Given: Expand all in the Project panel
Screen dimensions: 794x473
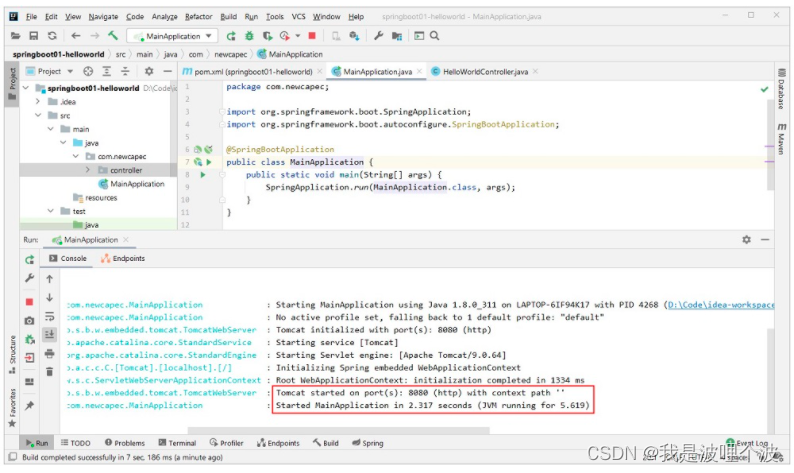Looking at the screenshot, I should tap(106, 71).
